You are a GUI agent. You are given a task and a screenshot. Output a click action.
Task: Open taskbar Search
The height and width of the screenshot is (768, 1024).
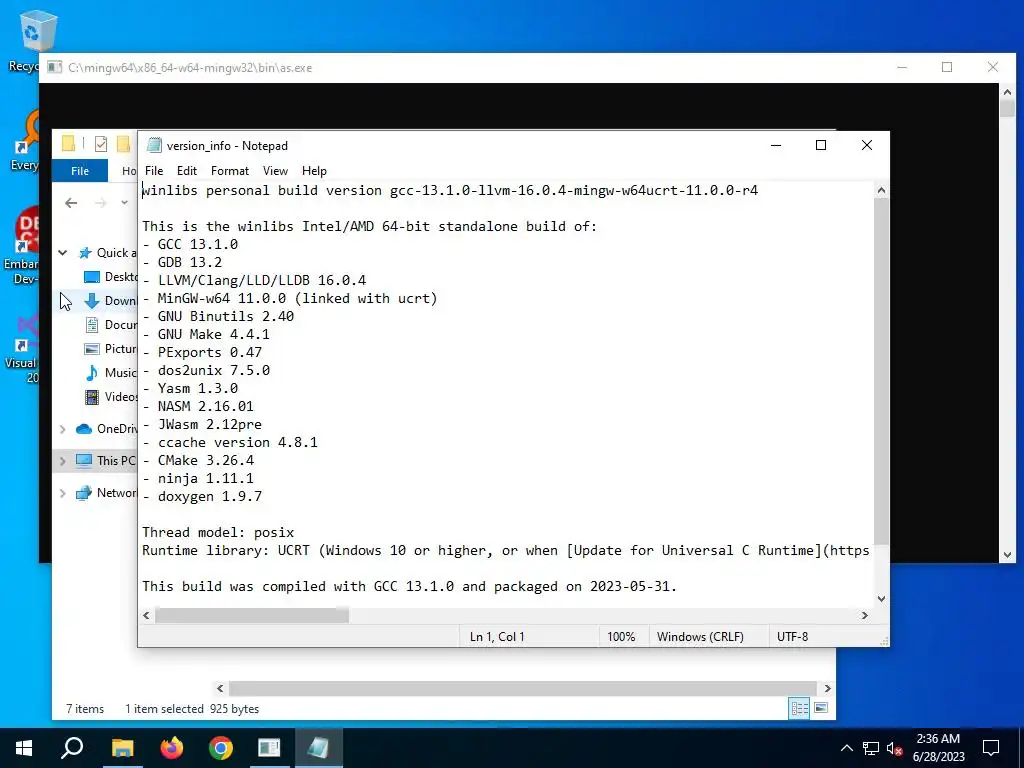[72, 748]
